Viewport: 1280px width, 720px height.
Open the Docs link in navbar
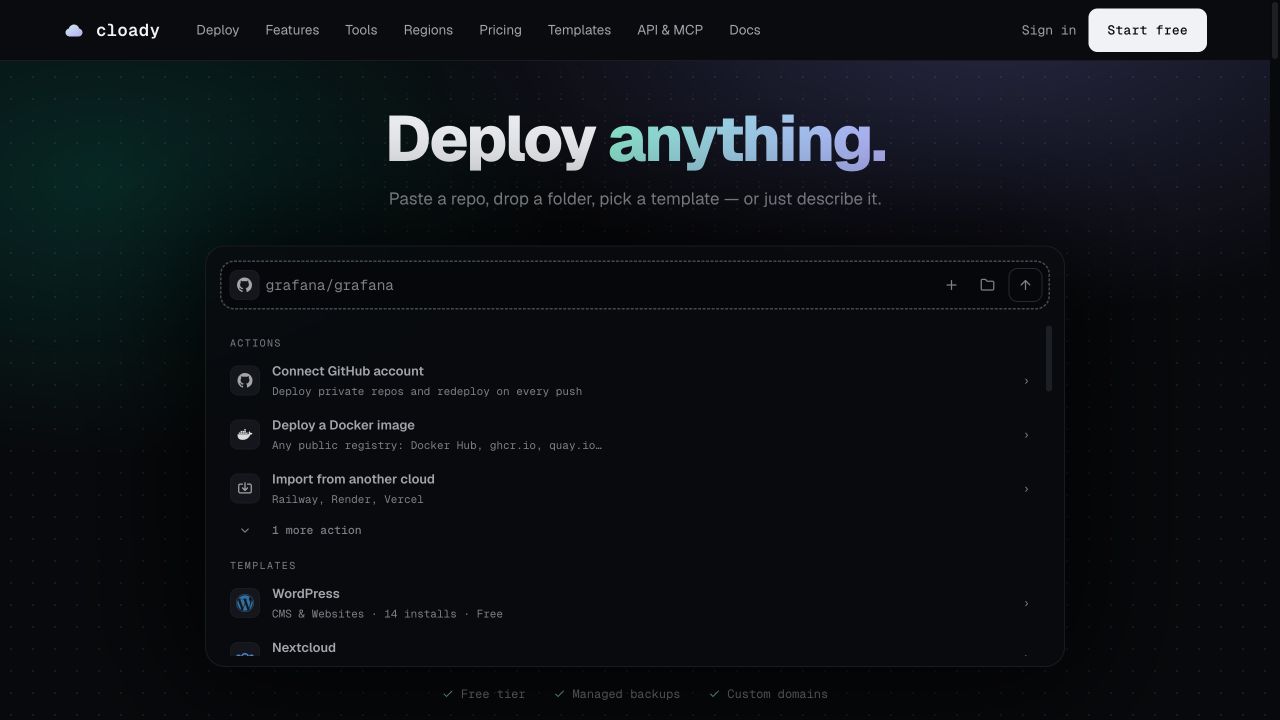click(745, 30)
